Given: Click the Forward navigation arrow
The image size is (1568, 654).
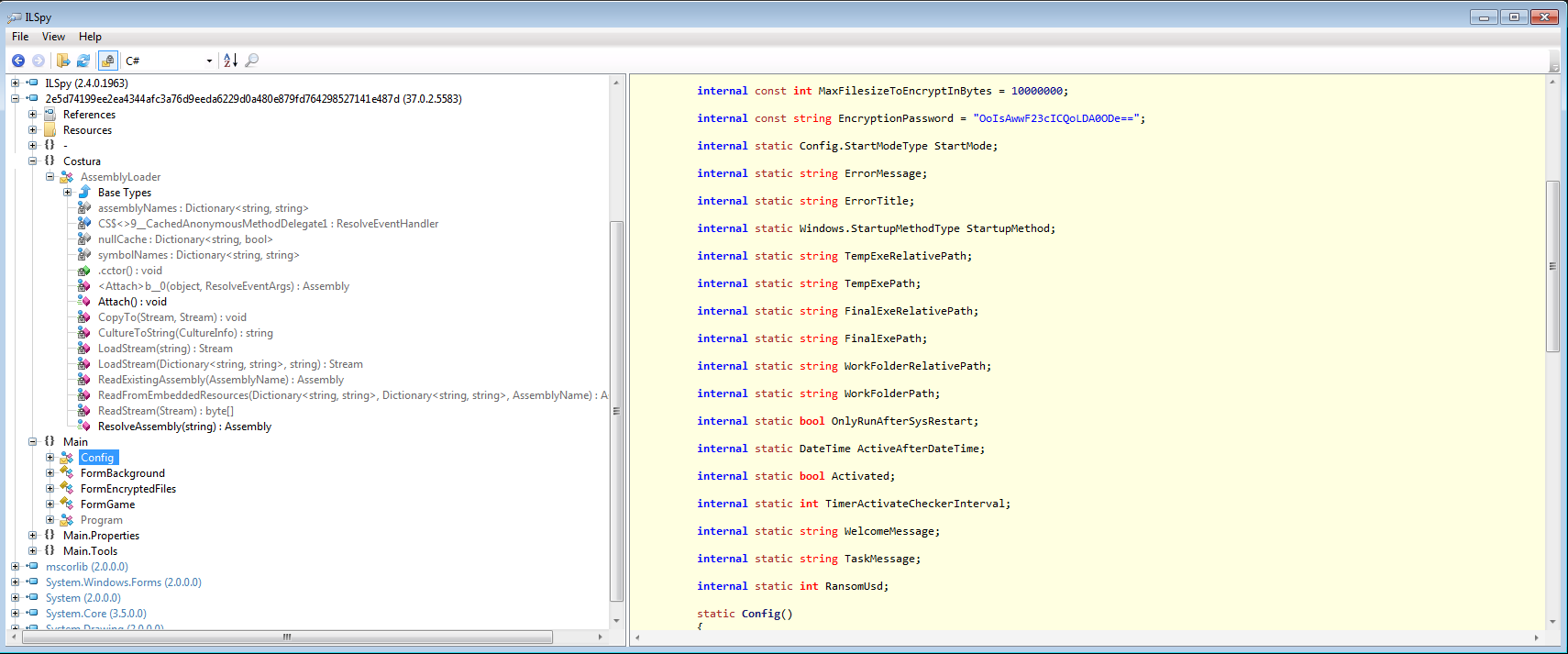Looking at the screenshot, I should point(39,61).
